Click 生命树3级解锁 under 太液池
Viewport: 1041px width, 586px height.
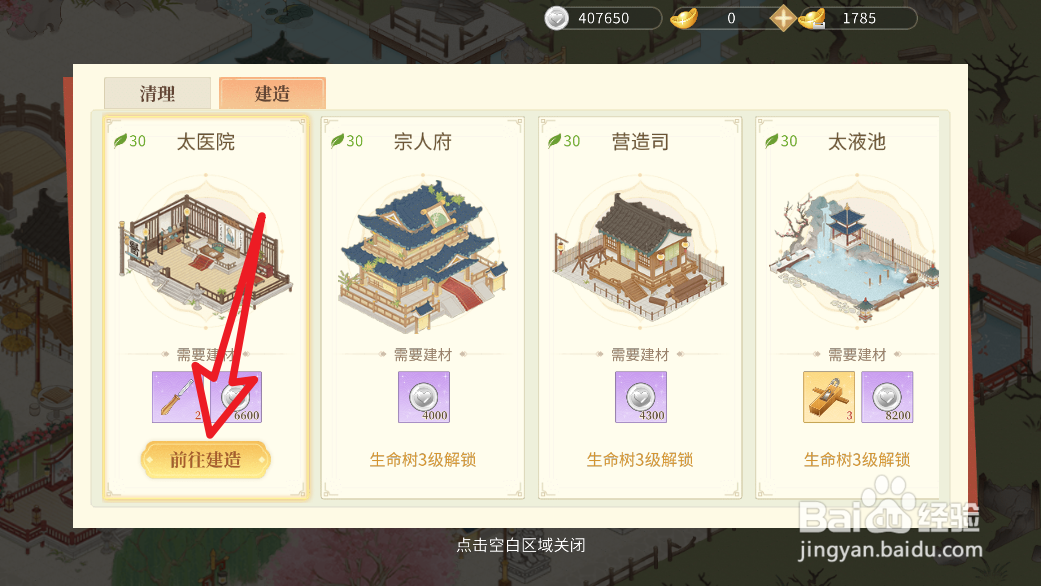pyautogui.click(x=857, y=459)
